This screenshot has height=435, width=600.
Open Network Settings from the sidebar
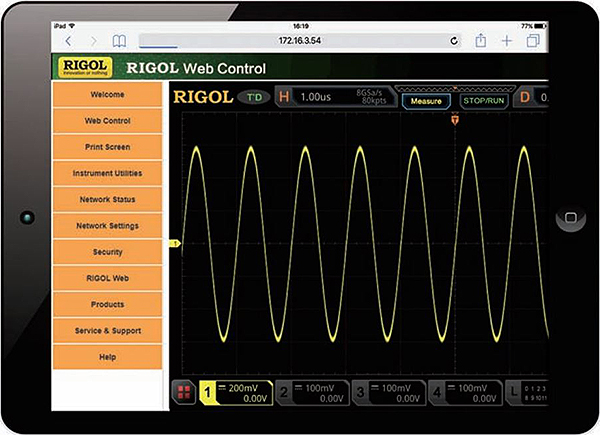[x=107, y=226]
